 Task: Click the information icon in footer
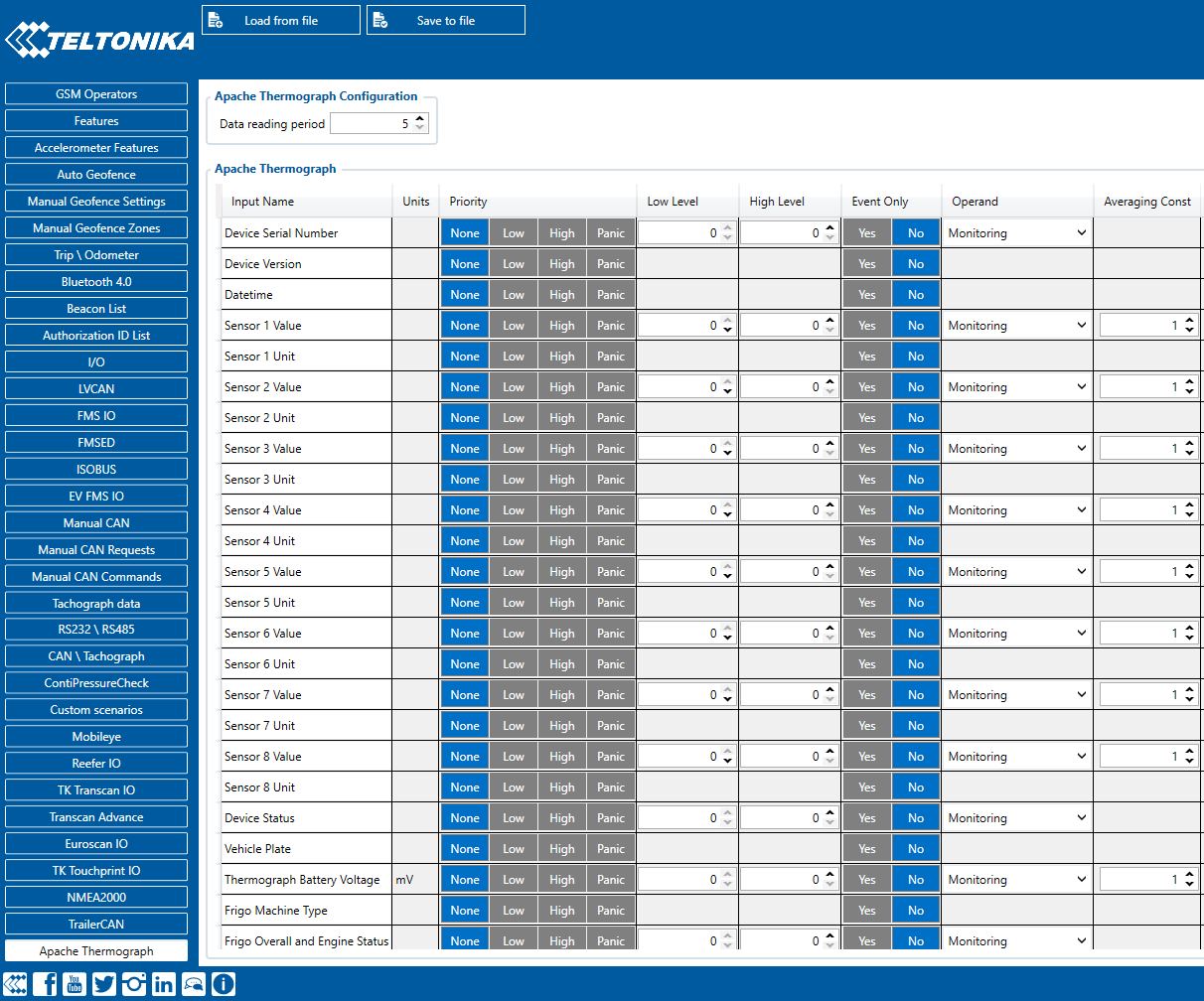(x=224, y=984)
